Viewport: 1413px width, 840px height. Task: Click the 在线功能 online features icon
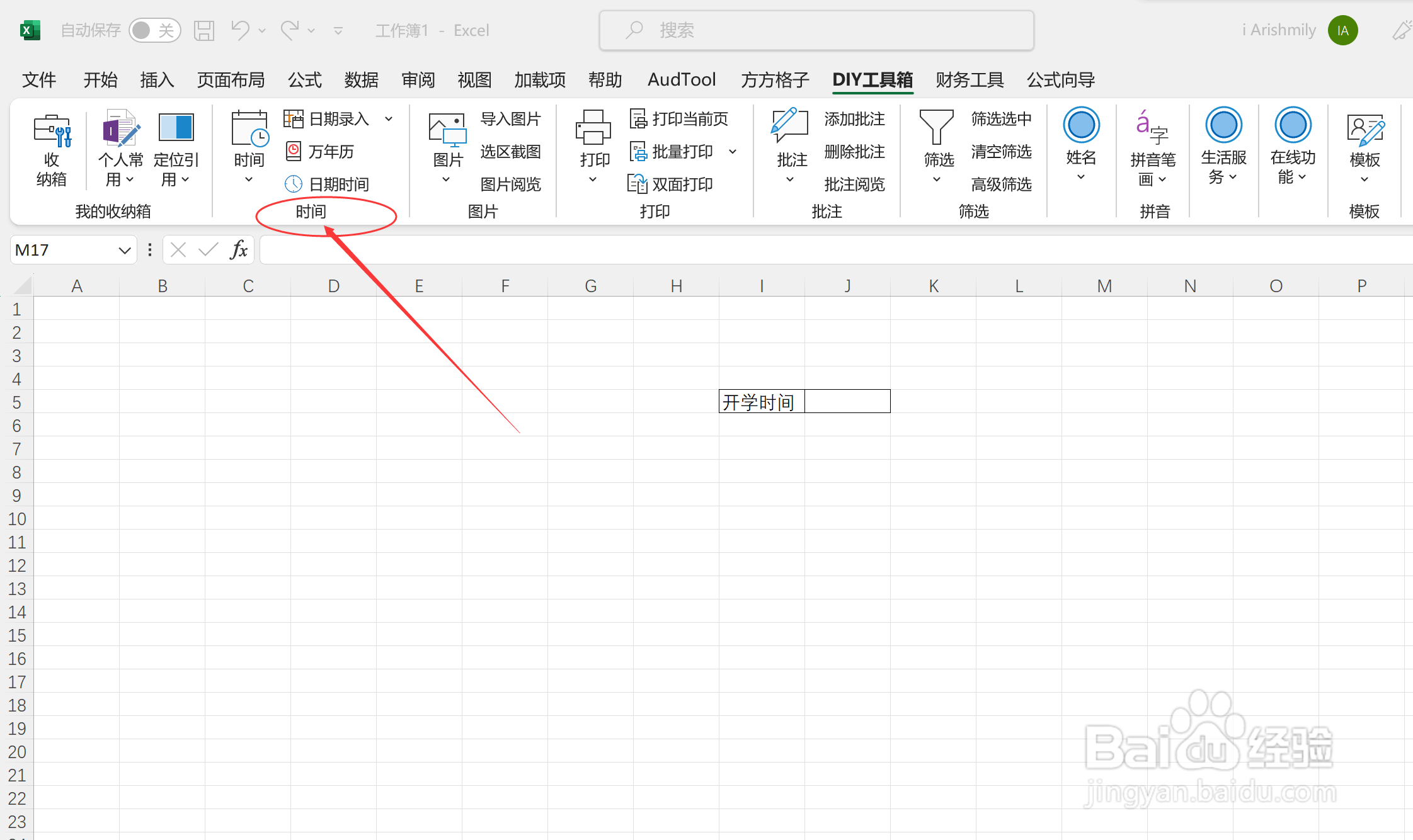(x=1293, y=125)
